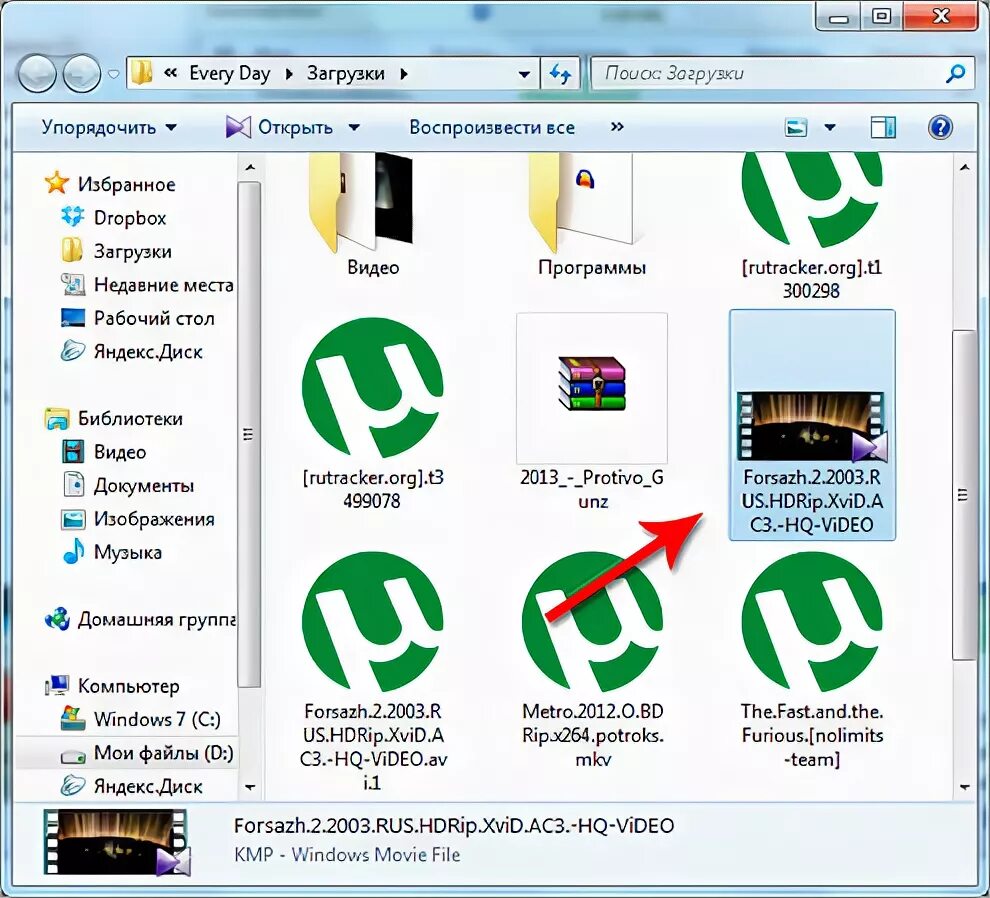Select Every Day in address breadcrumb
Screen dimensions: 990x898
click(x=230, y=73)
